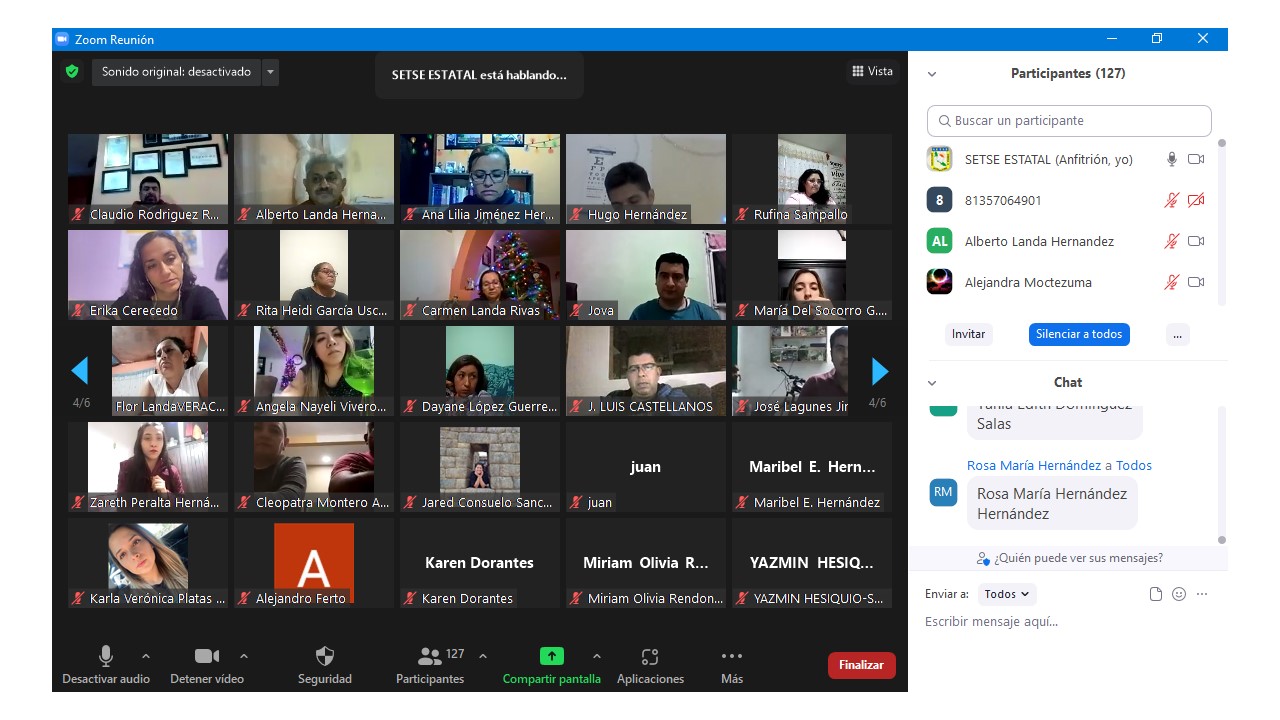Click in Buscar un participante field
This screenshot has height=720, width=1280.
click(x=1069, y=121)
